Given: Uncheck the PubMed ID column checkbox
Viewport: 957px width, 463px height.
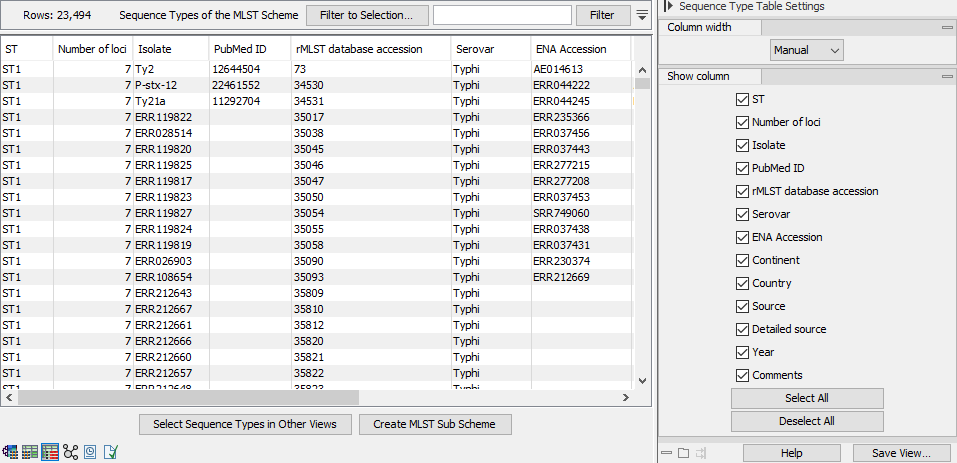Looking at the screenshot, I should [742, 168].
